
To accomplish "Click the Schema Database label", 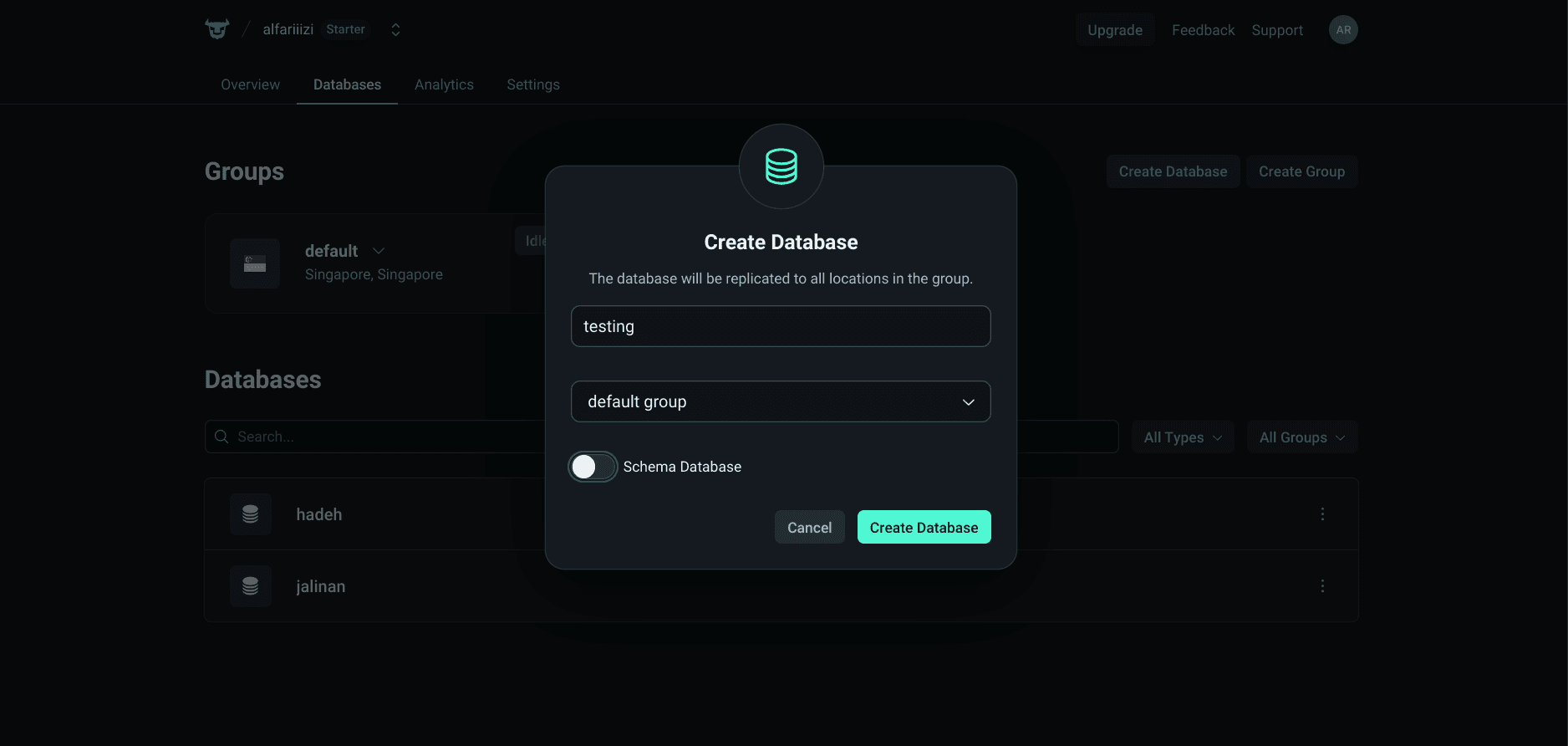I will point(682,467).
